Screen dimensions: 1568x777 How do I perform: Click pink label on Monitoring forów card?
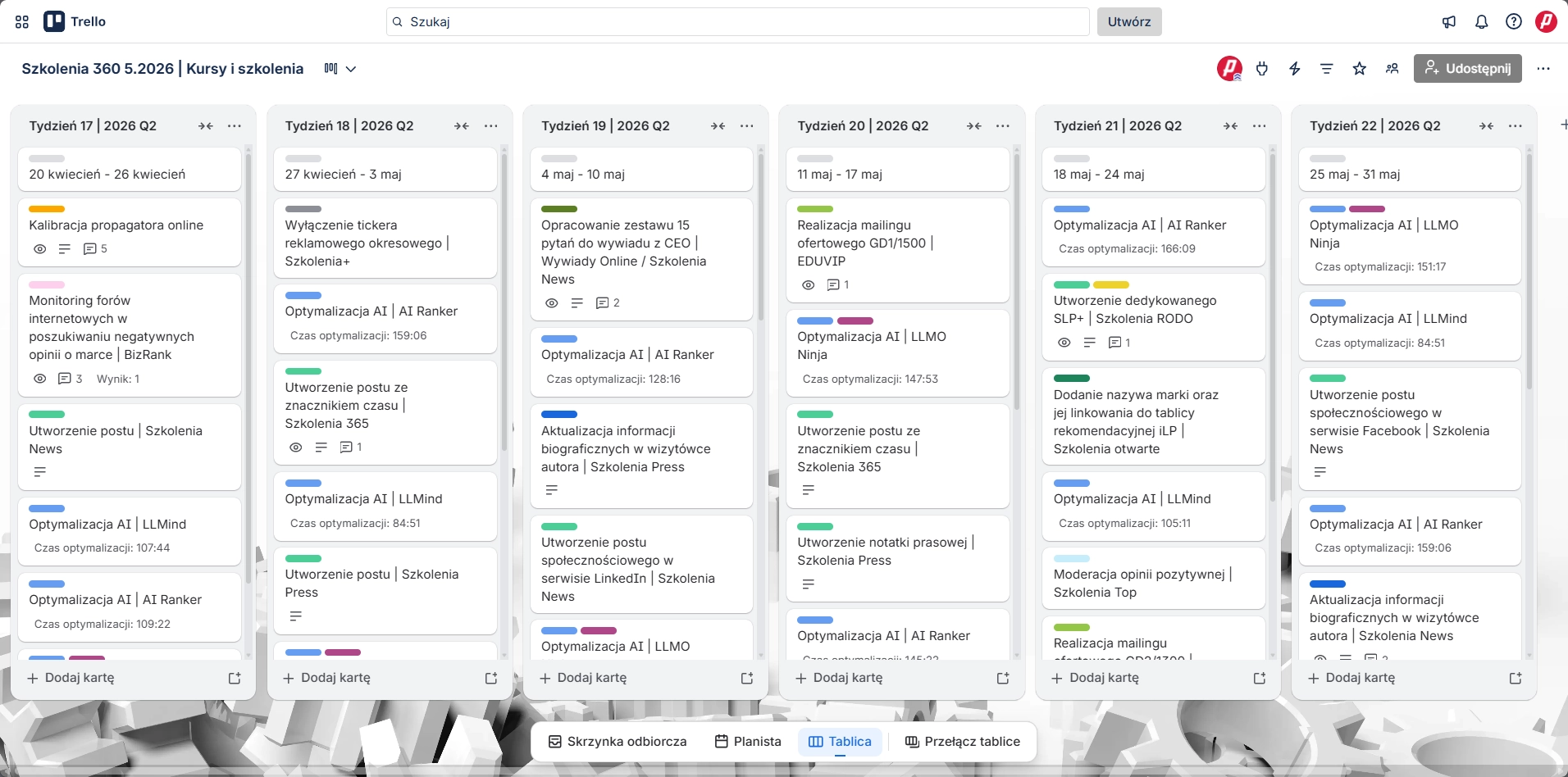click(47, 285)
